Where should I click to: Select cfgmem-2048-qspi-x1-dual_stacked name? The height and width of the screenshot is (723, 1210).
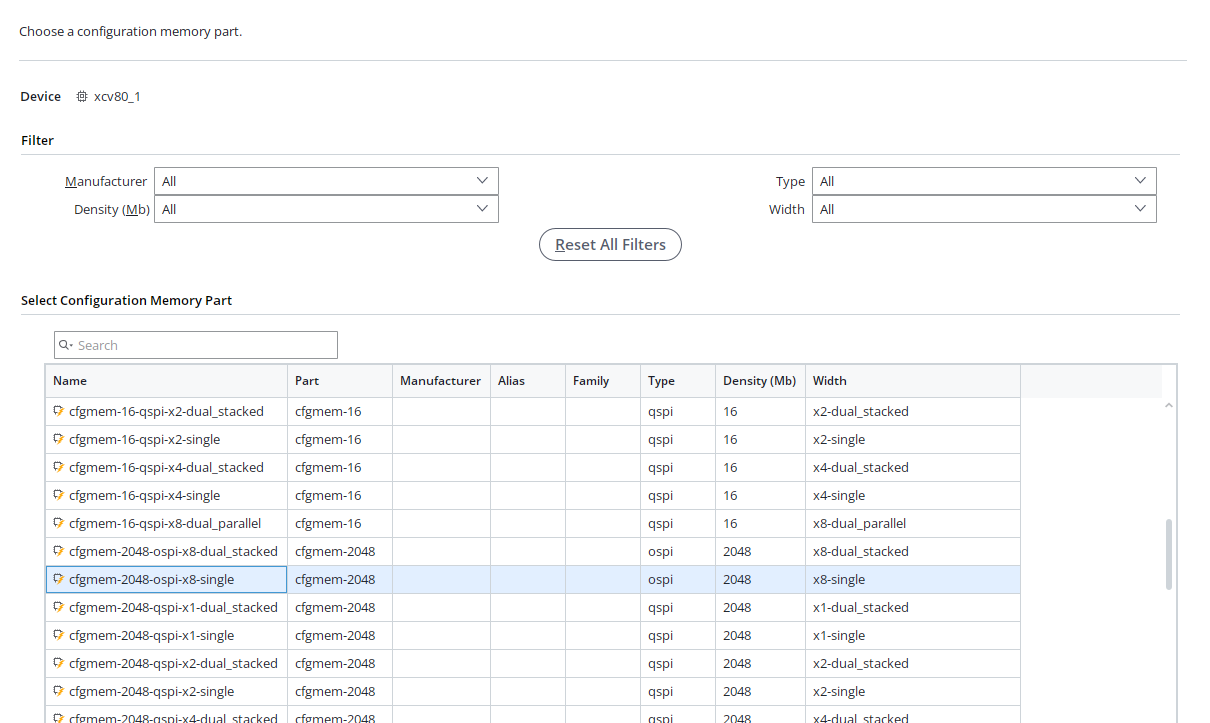(x=173, y=607)
